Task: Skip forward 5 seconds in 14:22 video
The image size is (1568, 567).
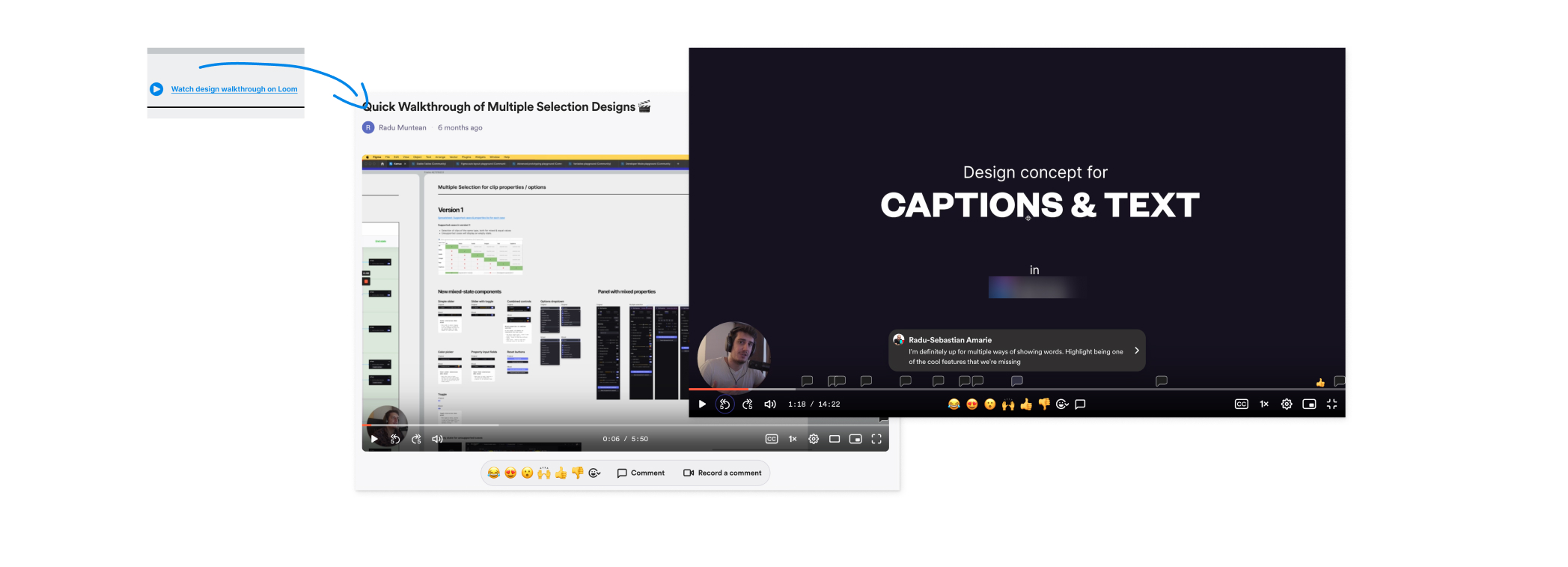Action: point(747,404)
